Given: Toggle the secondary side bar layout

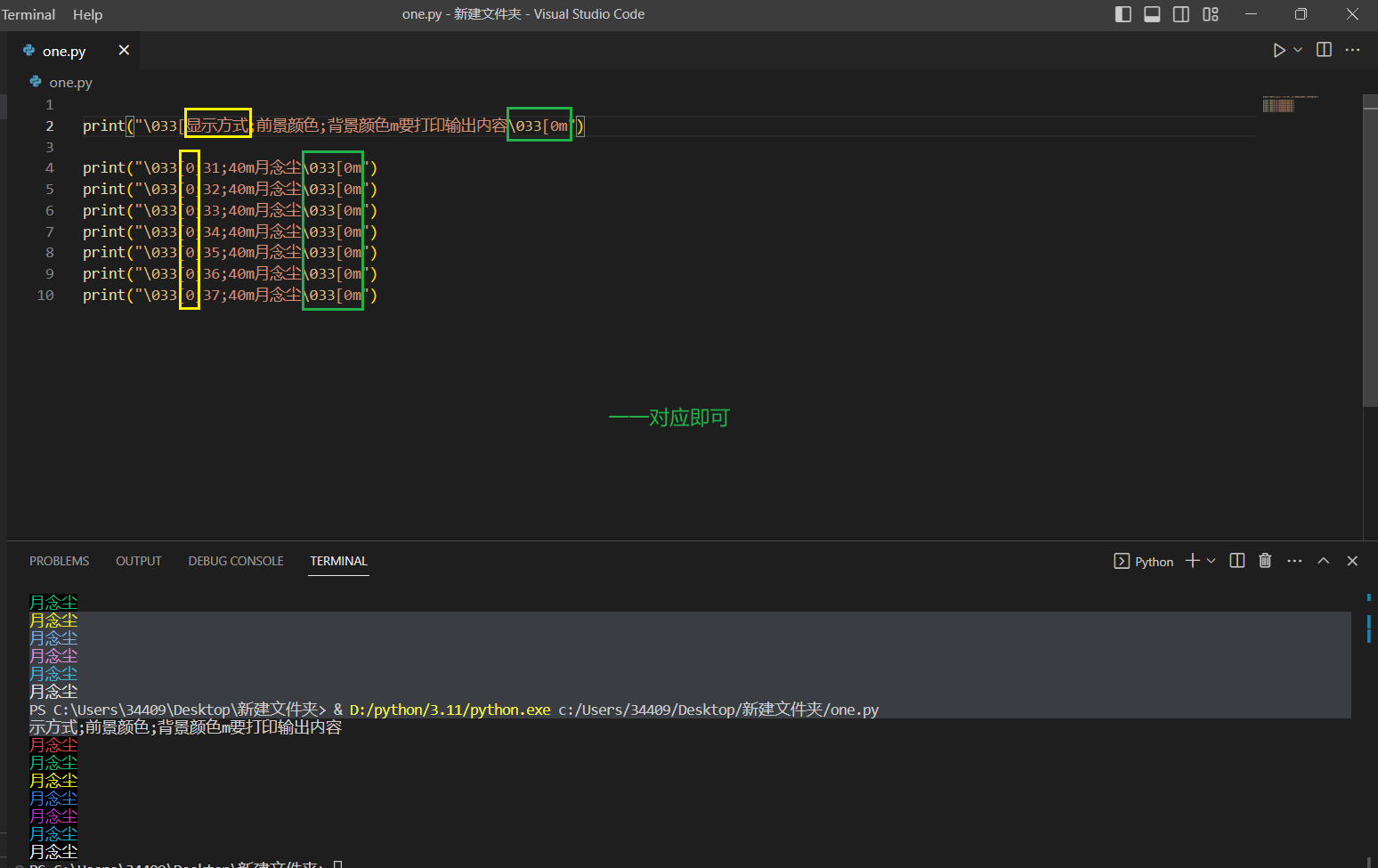Looking at the screenshot, I should point(1181,14).
